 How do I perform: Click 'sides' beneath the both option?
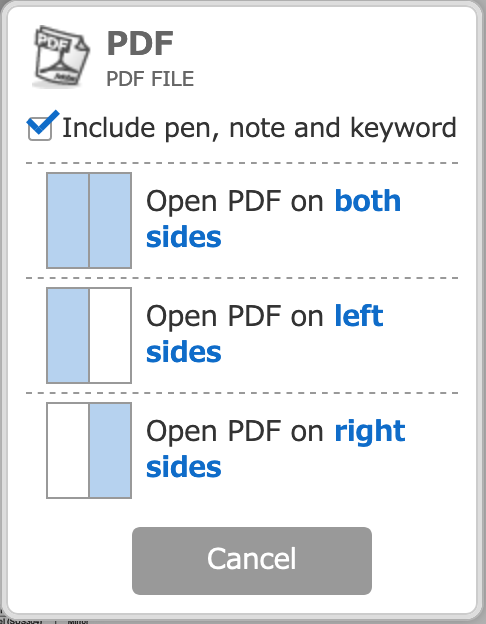coord(183,237)
